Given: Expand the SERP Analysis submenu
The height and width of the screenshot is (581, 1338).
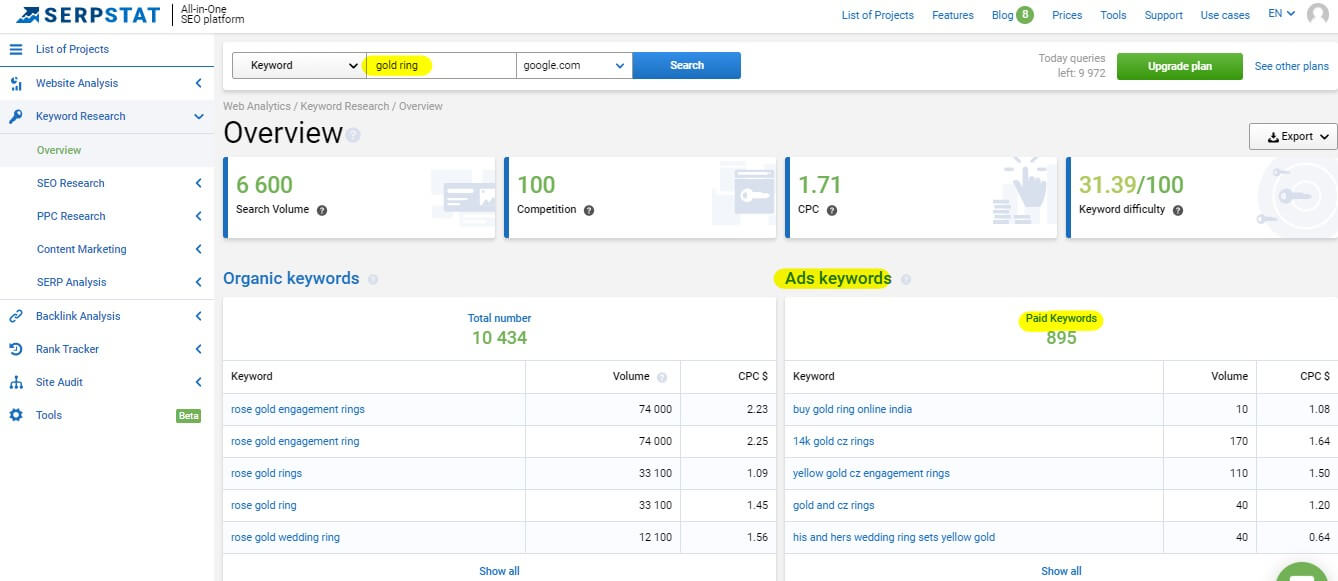Looking at the screenshot, I should click(x=199, y=282).
